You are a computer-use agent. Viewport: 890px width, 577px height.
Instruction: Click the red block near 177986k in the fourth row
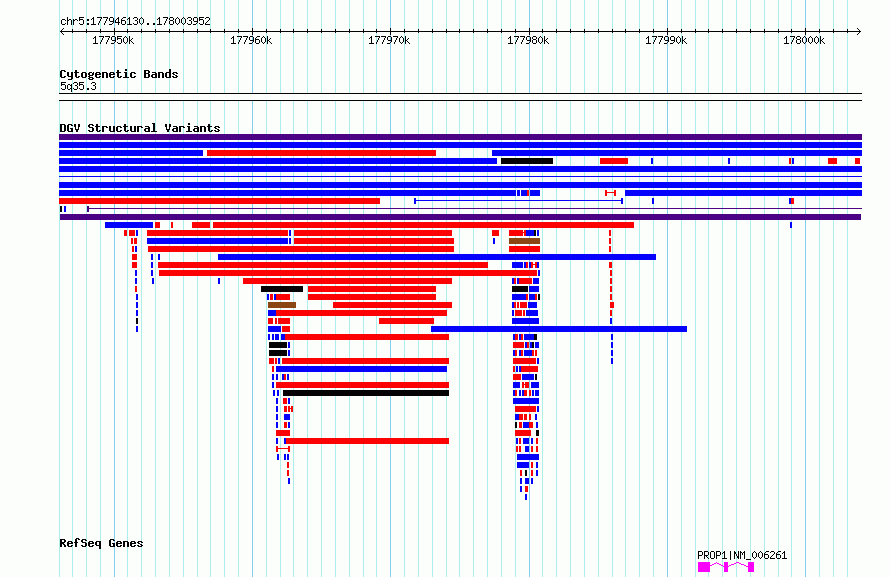click(614, 161)
